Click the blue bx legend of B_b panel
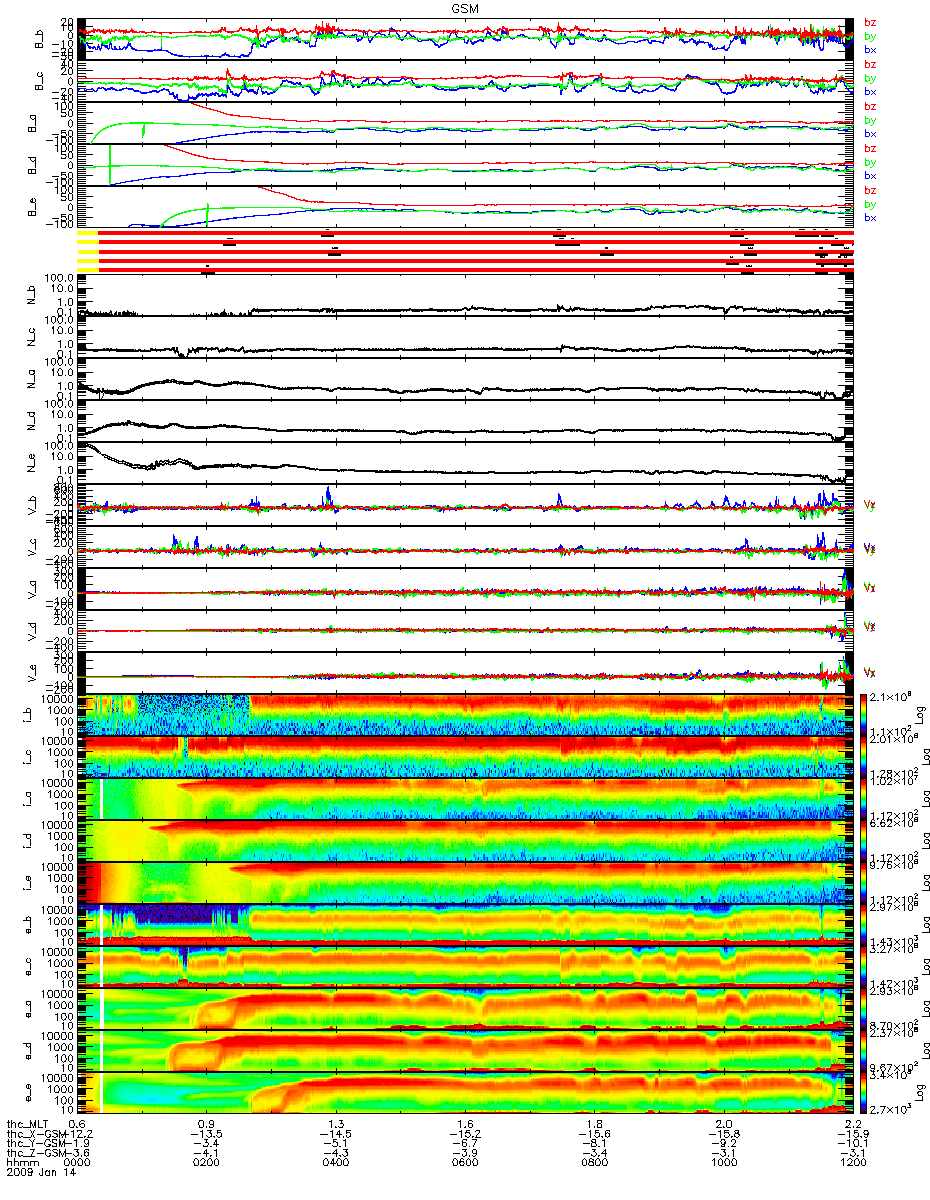 [870, 49]
